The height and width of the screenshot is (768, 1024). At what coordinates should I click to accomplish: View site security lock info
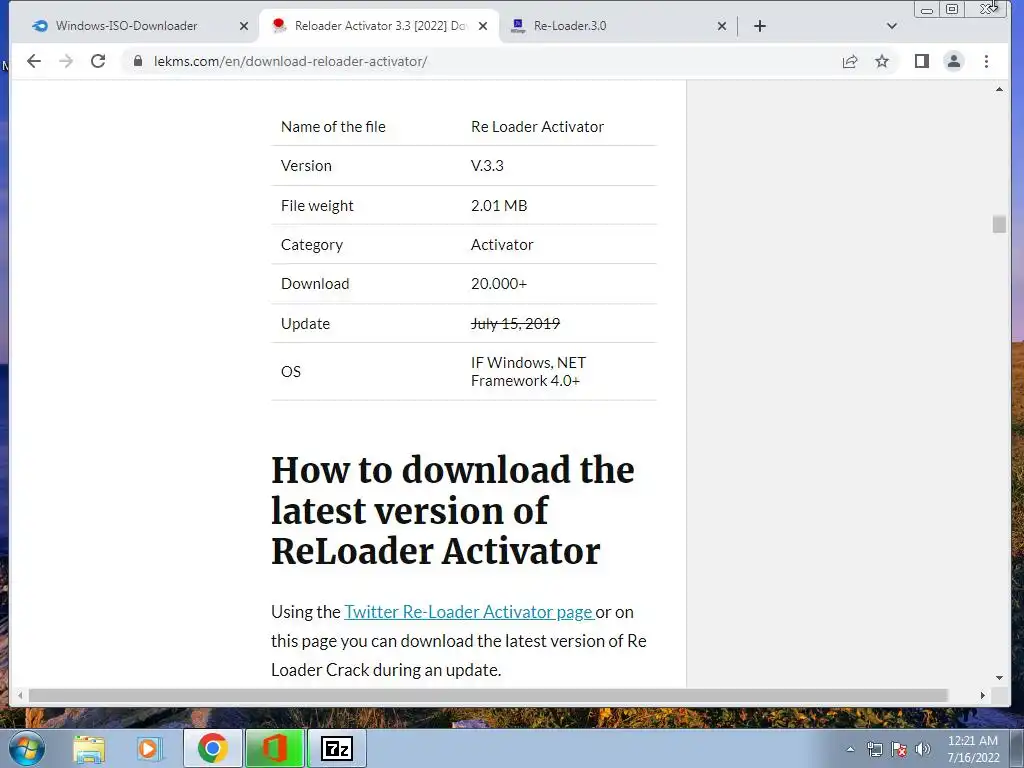pos(138,61)
